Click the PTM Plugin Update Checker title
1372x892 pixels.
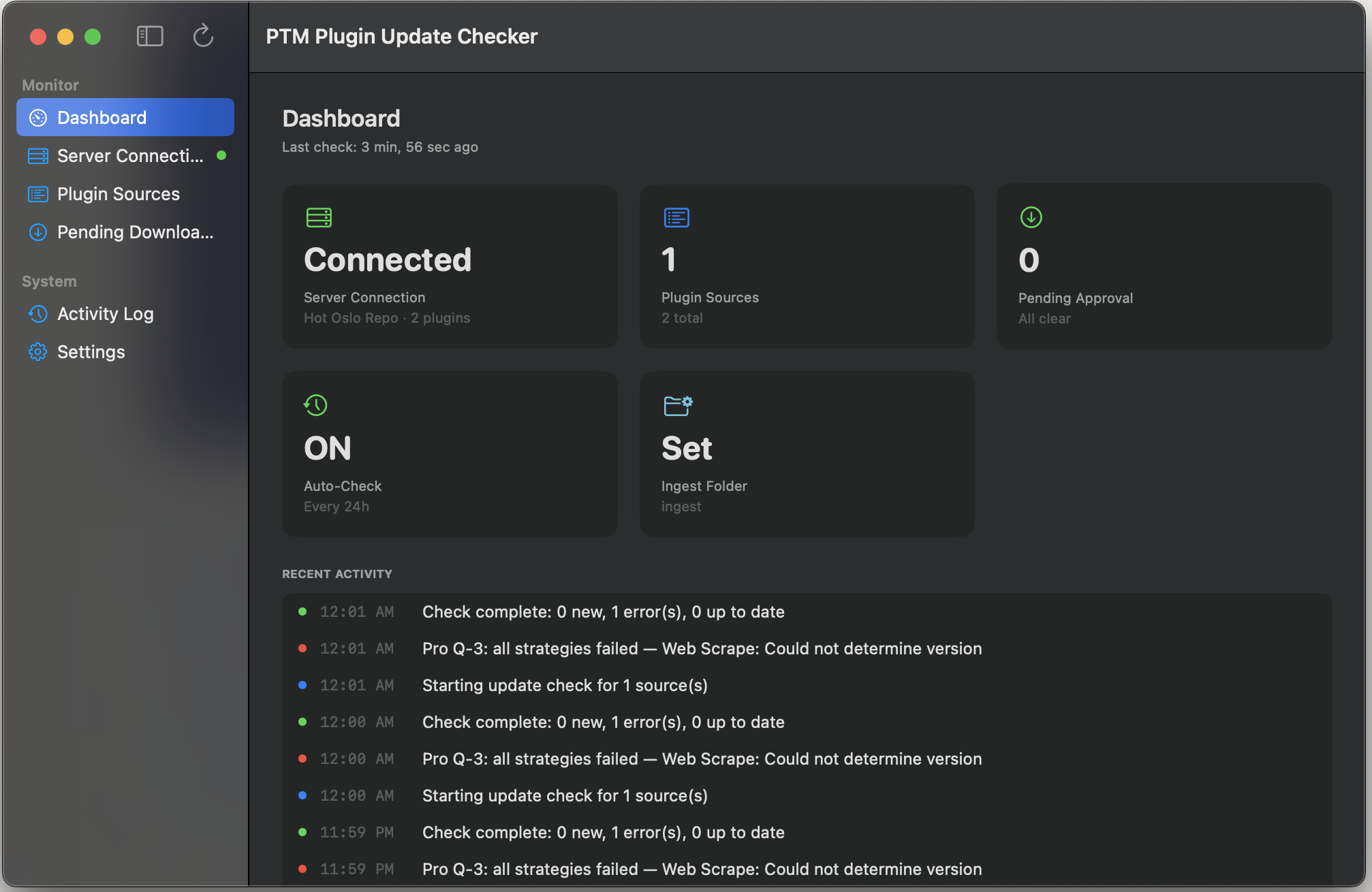[x=402, y=36]
